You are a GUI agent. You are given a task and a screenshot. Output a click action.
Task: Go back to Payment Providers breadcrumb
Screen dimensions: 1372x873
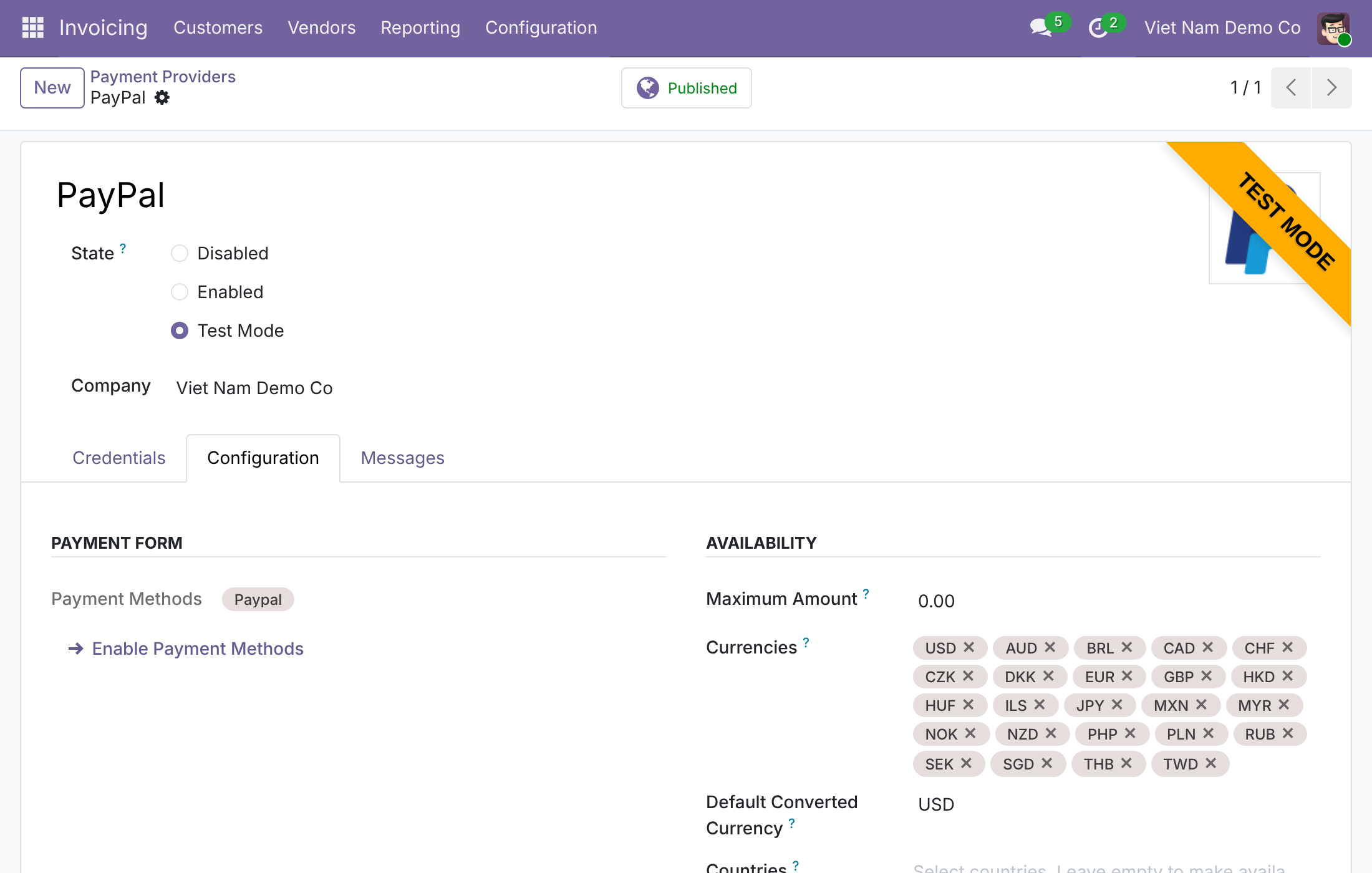point(163,77)
